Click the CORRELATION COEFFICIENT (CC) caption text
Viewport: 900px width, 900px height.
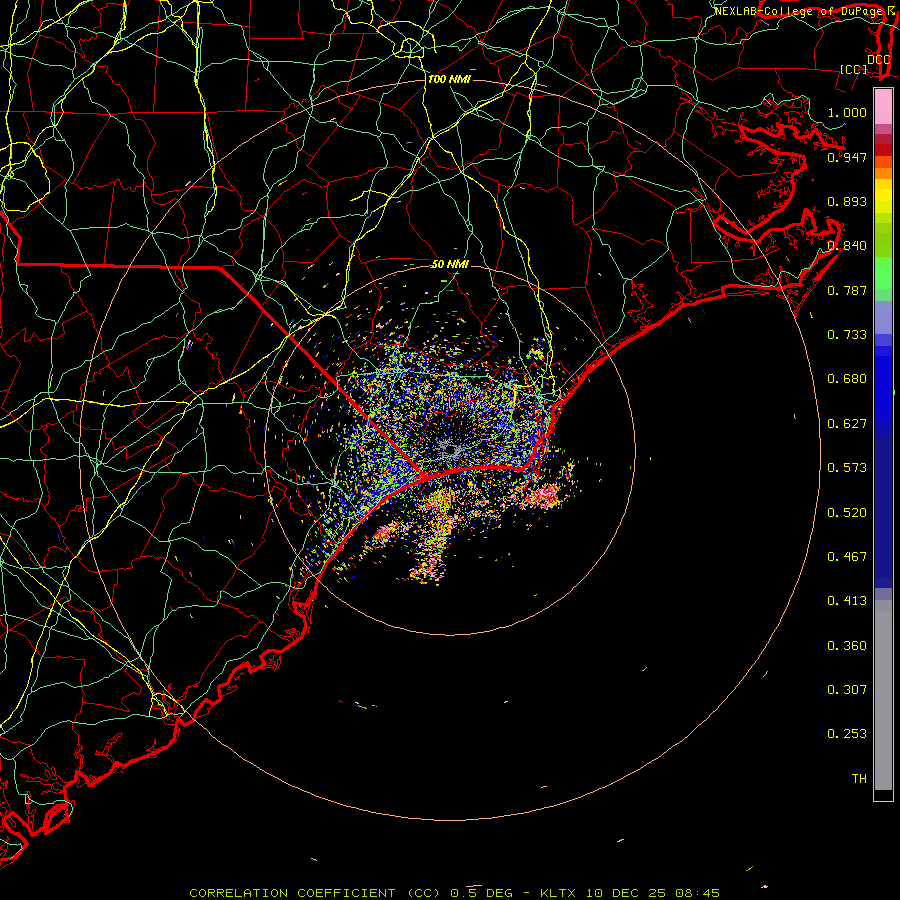(x=315, y=893)
